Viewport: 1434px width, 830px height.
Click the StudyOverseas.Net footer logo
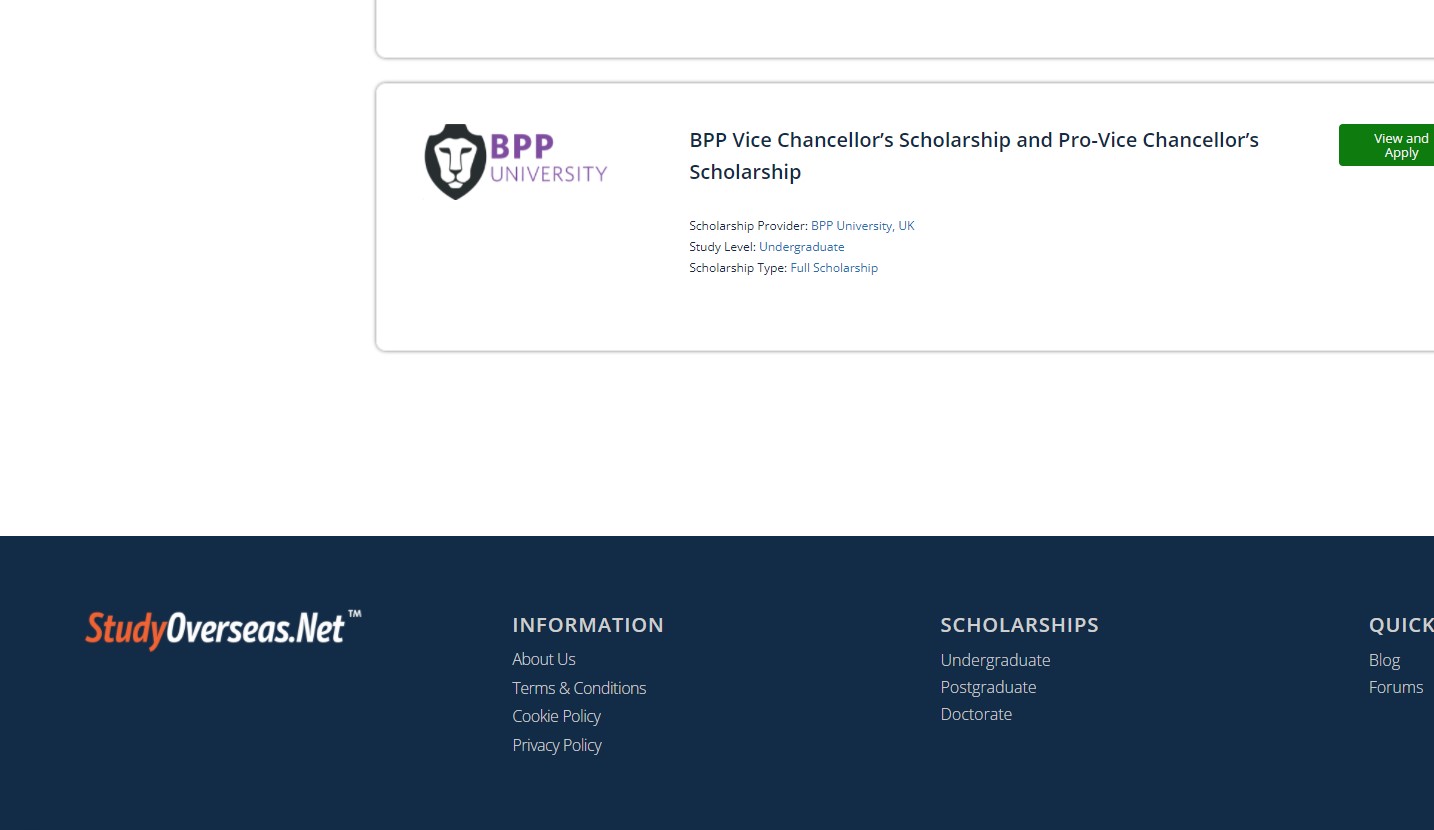tap(223, 629)
